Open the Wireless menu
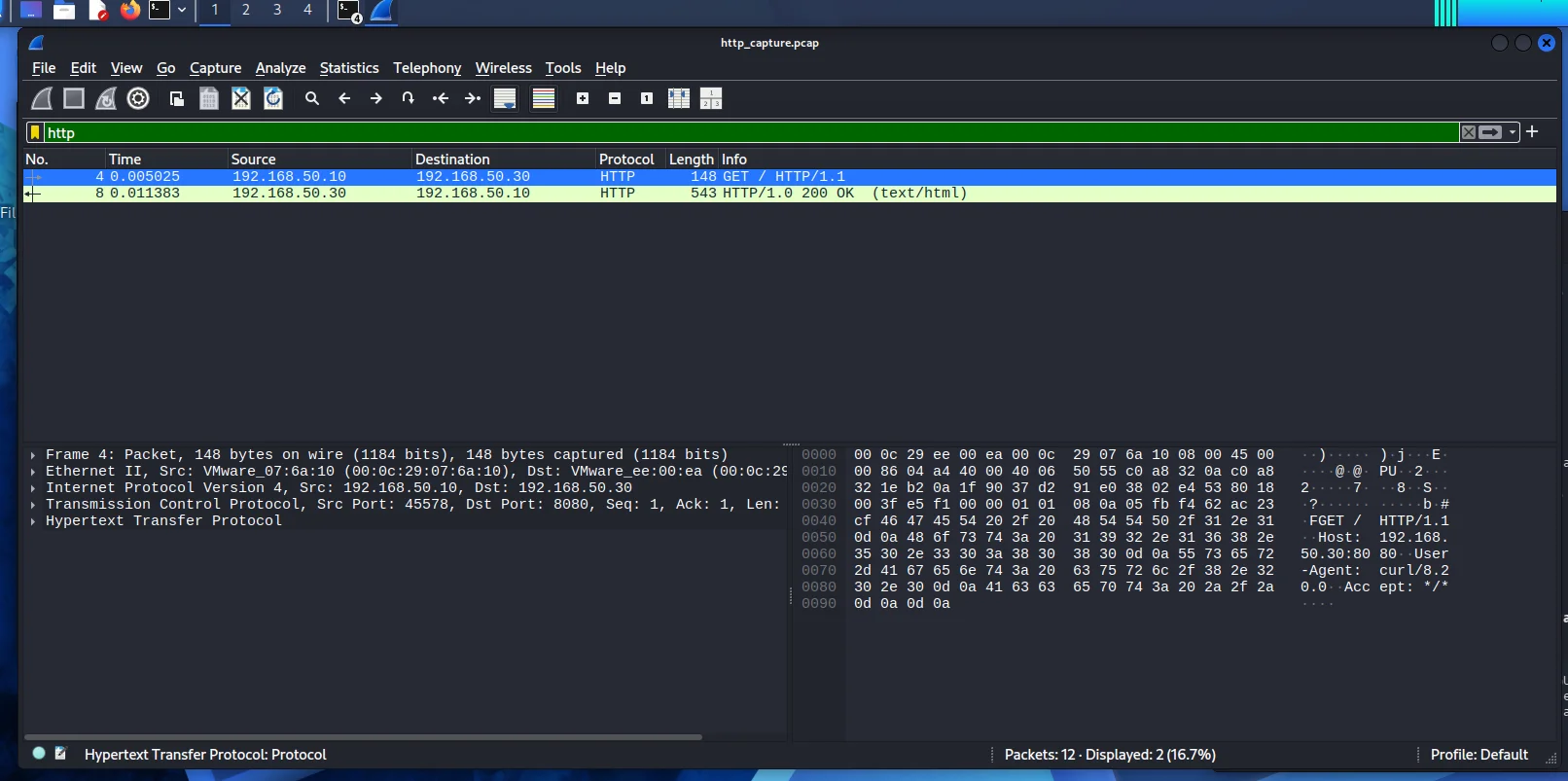 pyautogui.click(x=503, y=68)
